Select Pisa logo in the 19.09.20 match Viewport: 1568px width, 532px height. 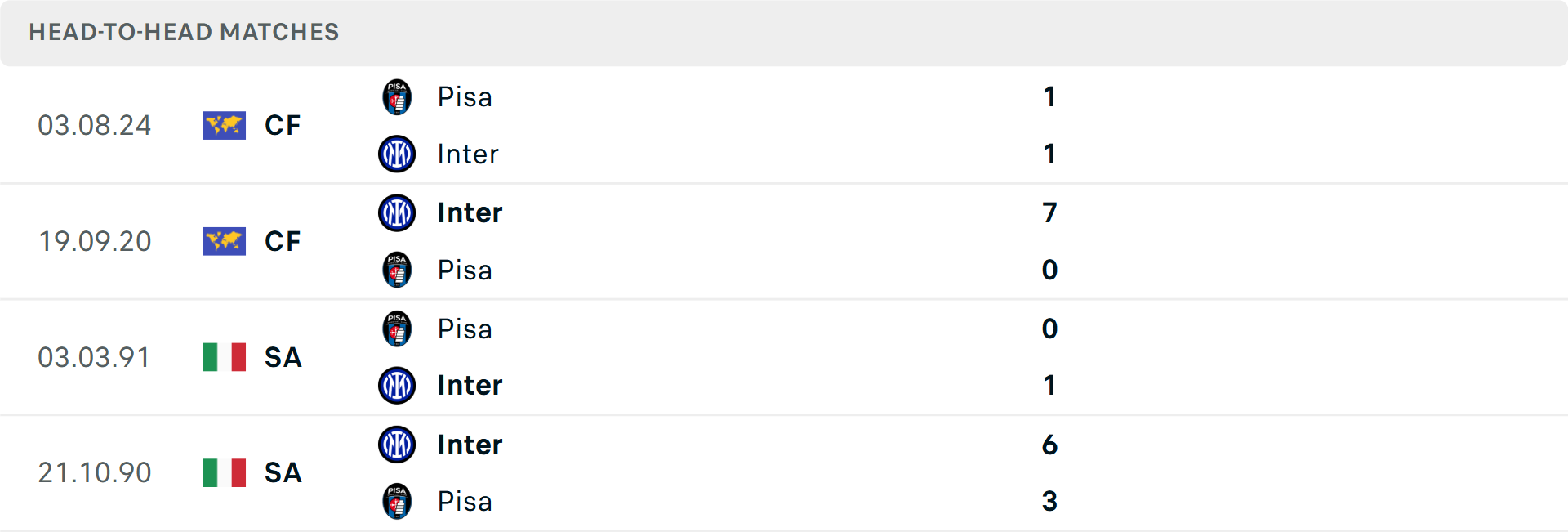pyautogui.click(x=397, y=270)
